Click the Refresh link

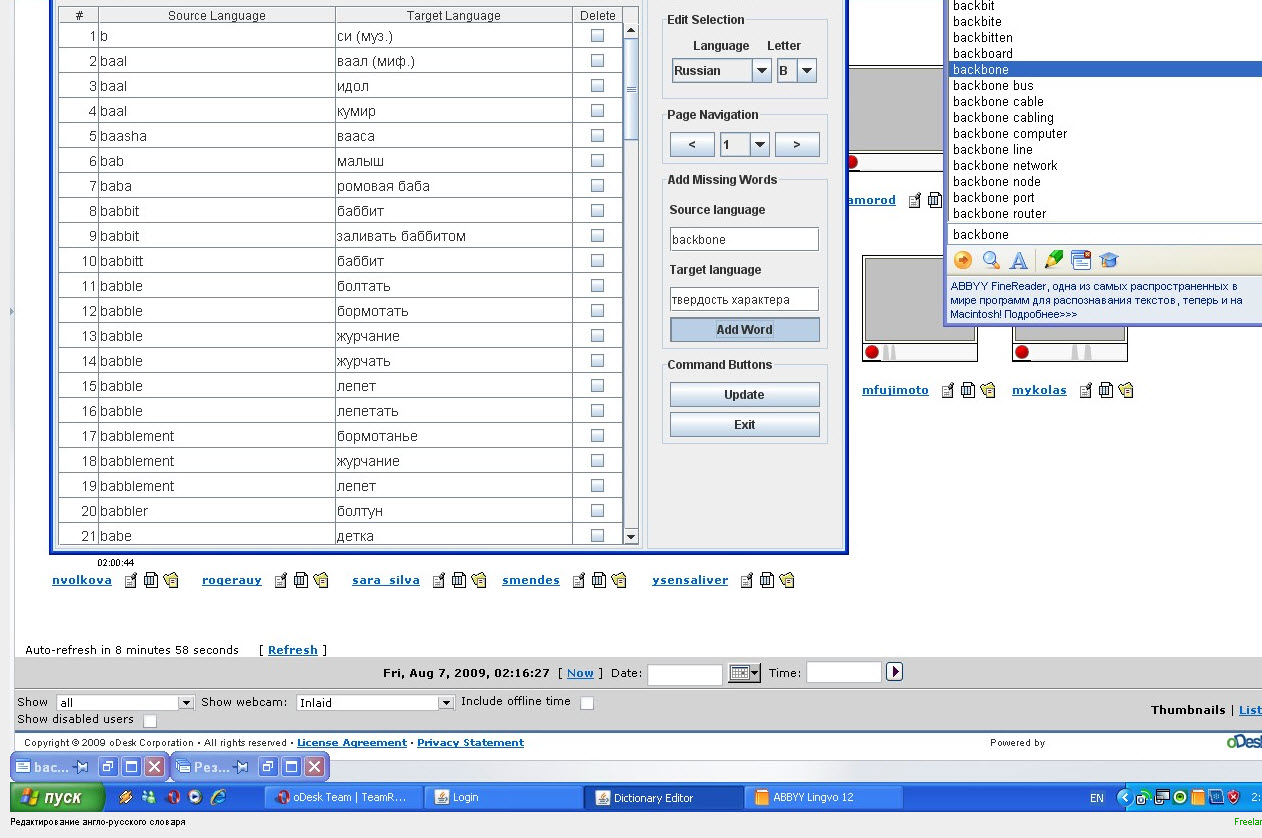tap(293, 650)
